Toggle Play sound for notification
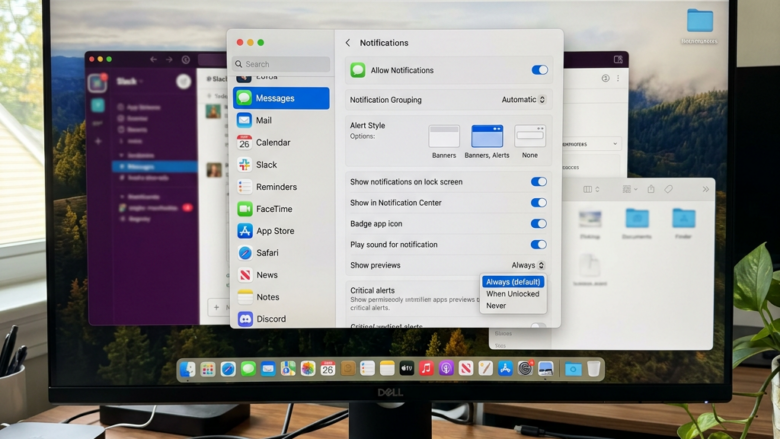This screenshot has height=439, width=780. tap(538, 244)
